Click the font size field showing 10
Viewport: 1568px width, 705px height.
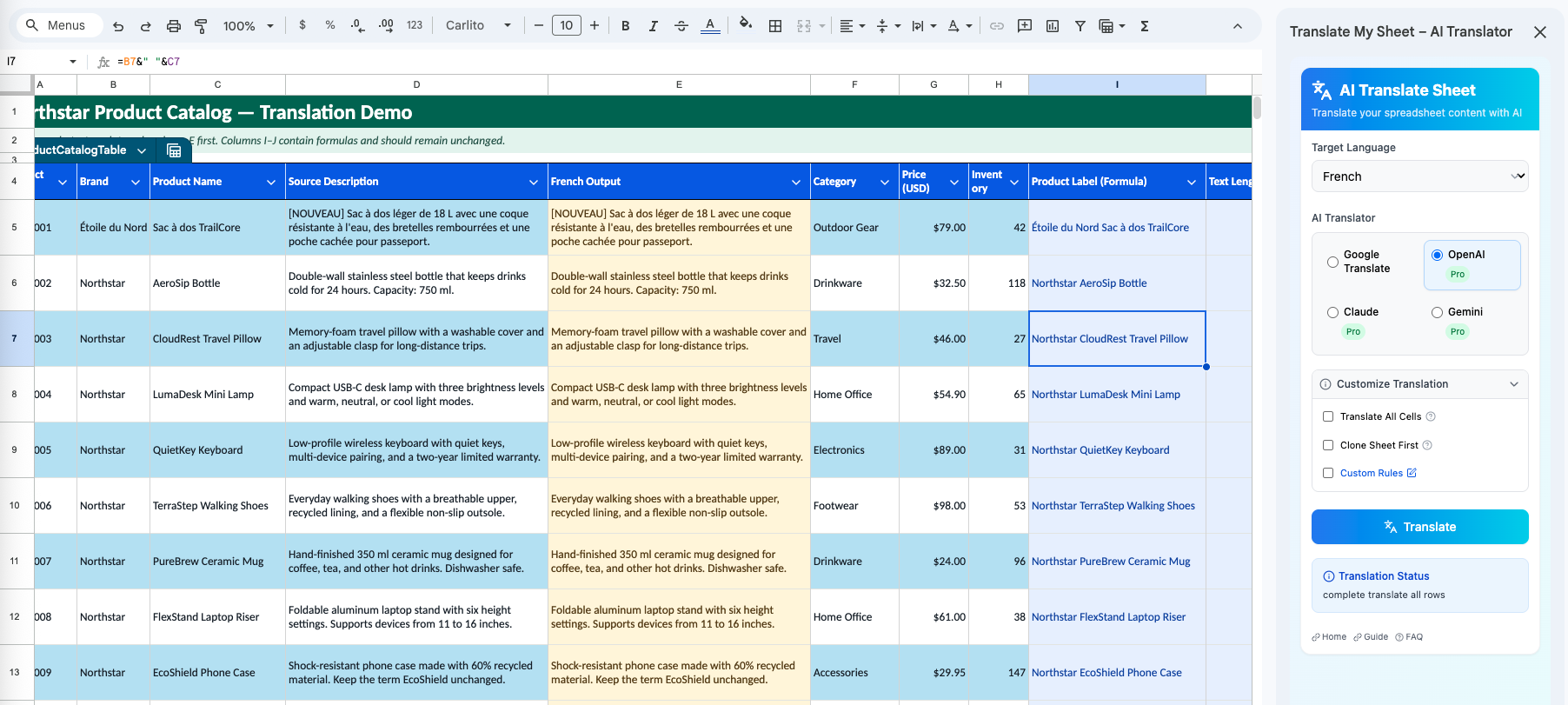567,25
